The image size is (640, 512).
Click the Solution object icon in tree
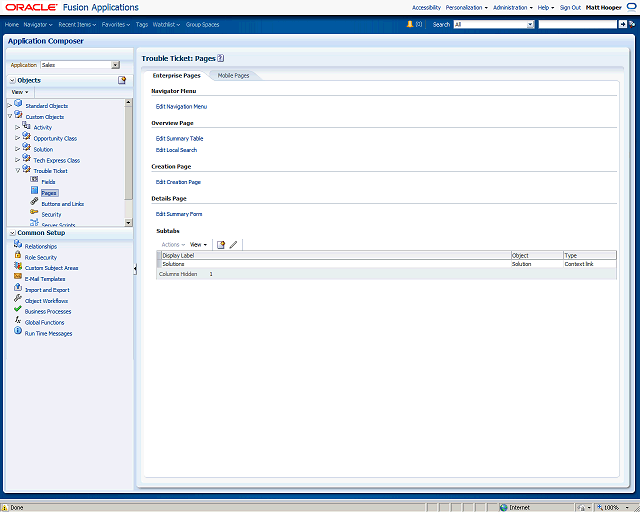tap(26, 147)
